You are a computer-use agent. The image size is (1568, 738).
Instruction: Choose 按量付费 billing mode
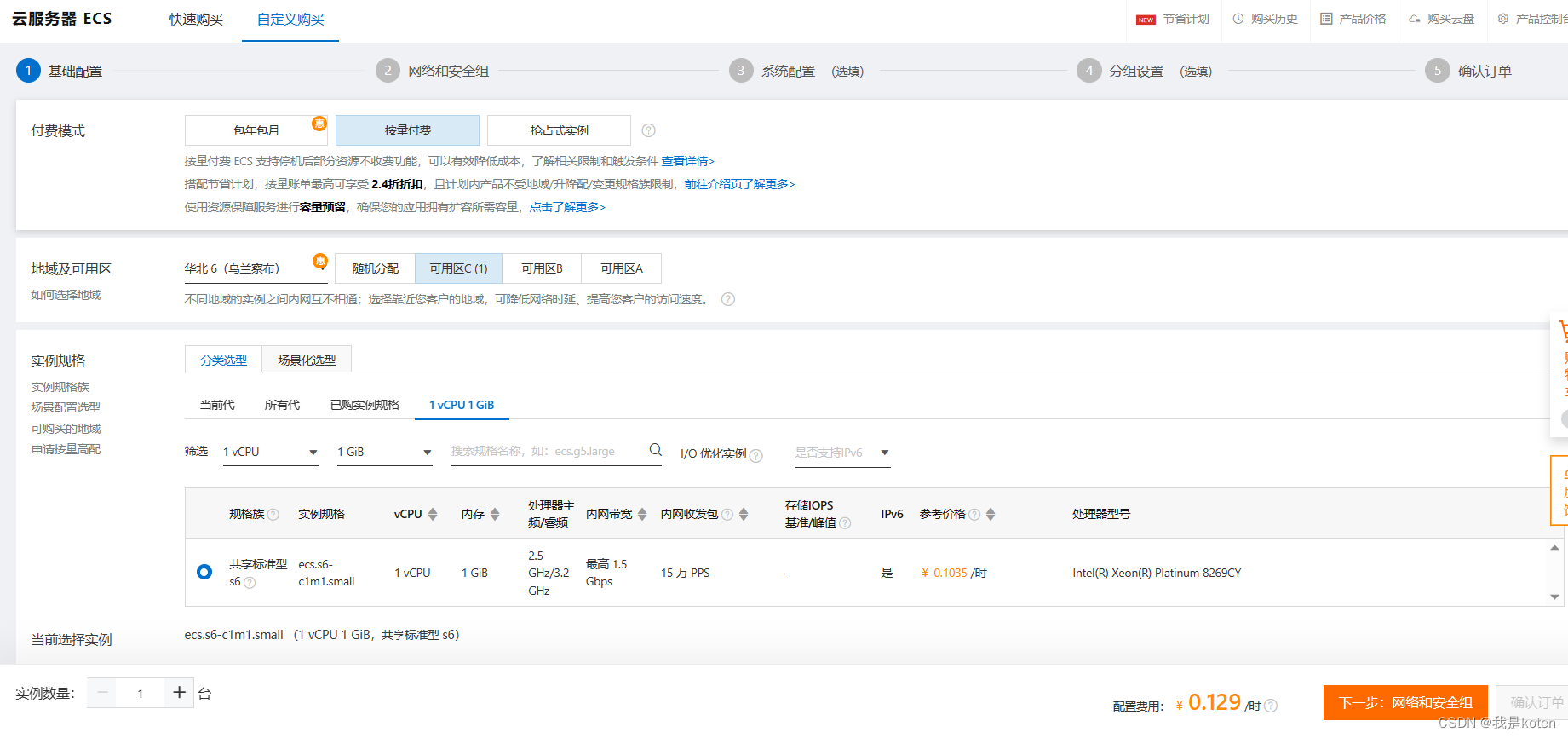407,130
